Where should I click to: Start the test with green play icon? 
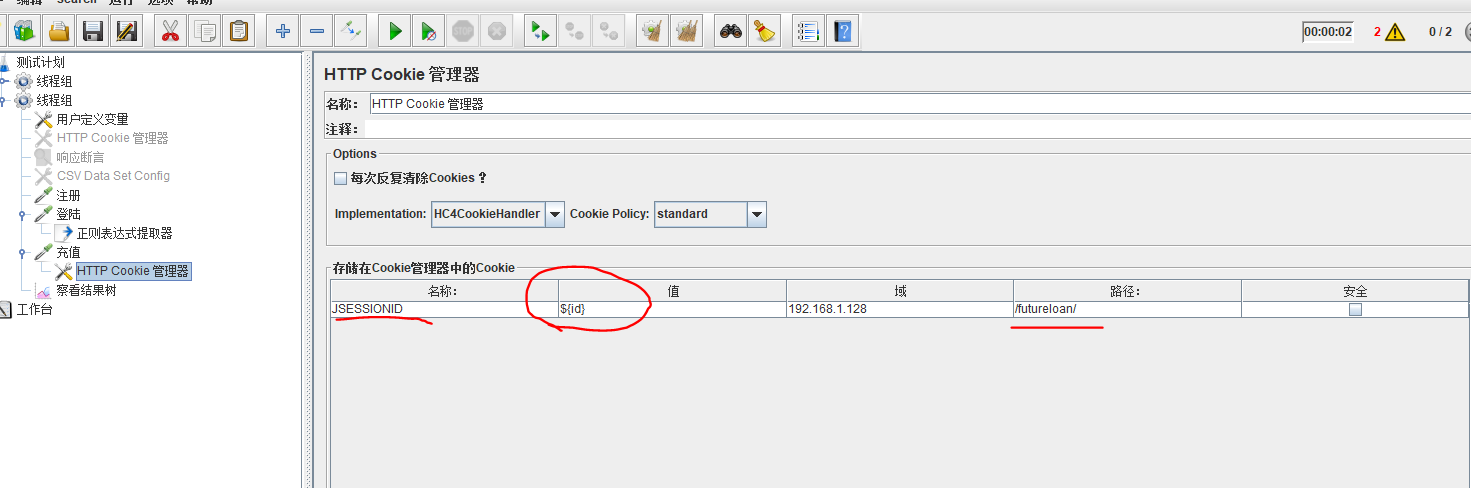[x=395, y=31]
